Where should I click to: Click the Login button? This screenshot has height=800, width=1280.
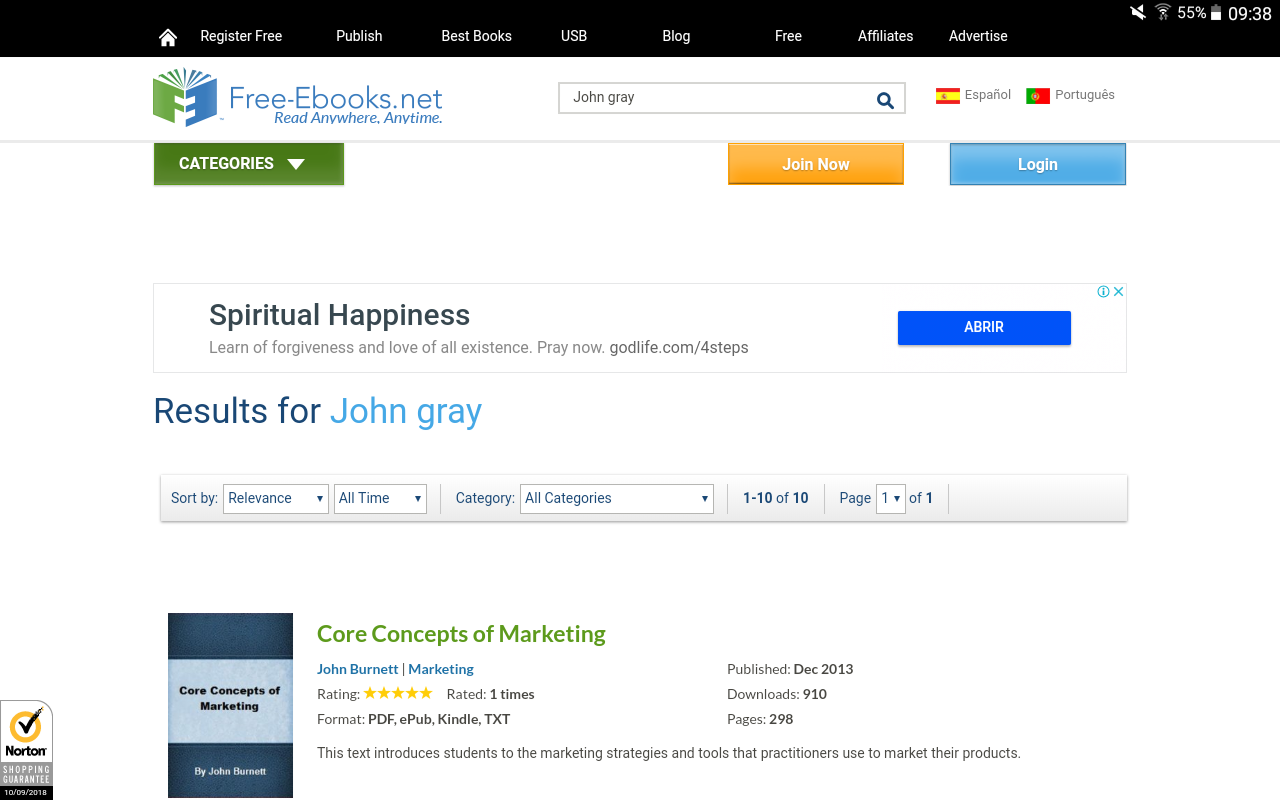(1037, 164)
